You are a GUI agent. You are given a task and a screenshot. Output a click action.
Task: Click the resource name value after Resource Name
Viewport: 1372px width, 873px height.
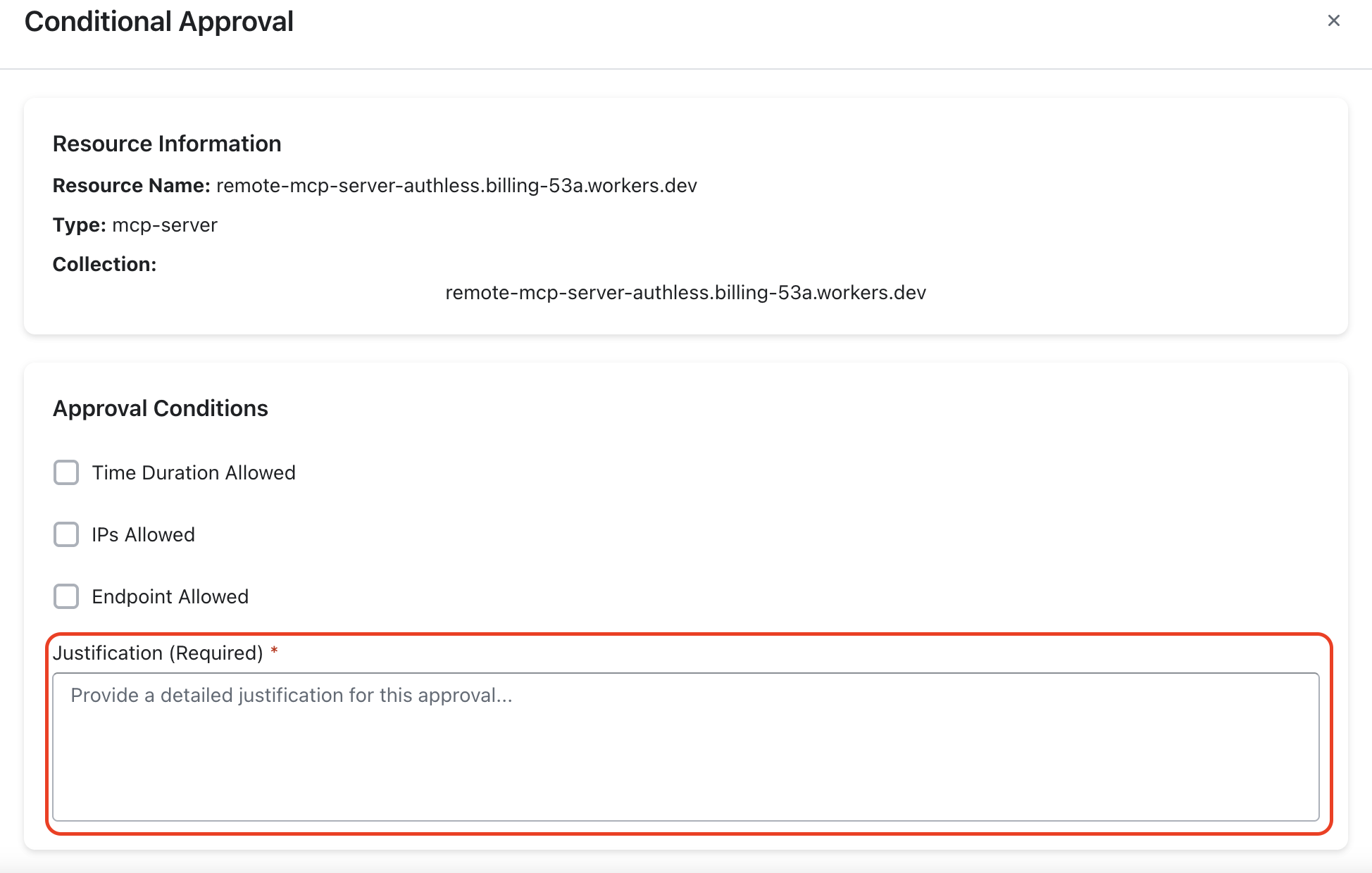(x=456, y=185)
